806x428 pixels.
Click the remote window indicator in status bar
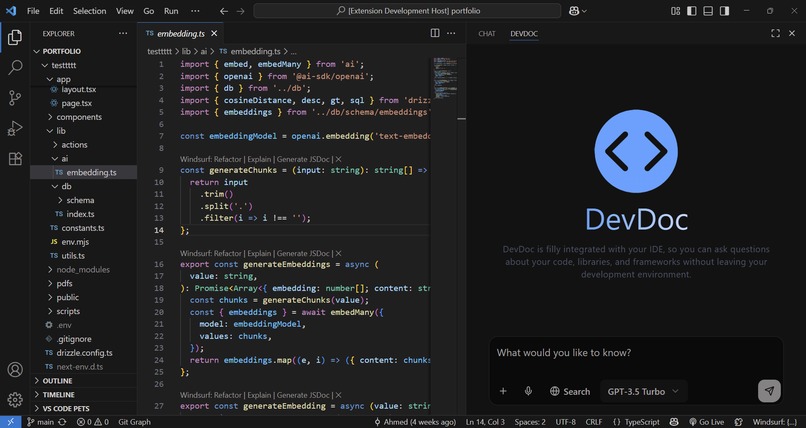pyautogui.click(x=10, y=422)
